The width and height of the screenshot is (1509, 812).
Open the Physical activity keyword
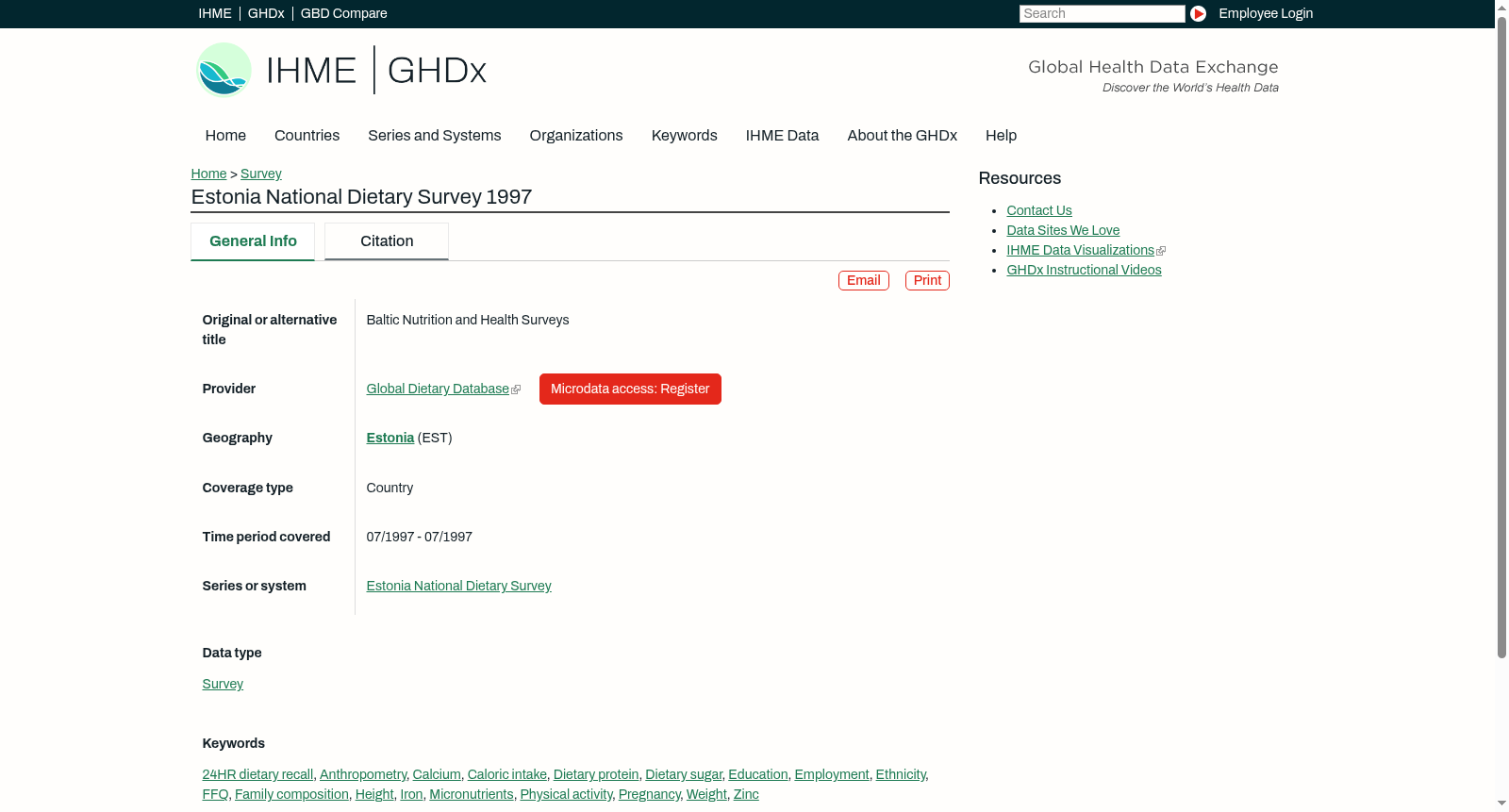pos(566,795)
